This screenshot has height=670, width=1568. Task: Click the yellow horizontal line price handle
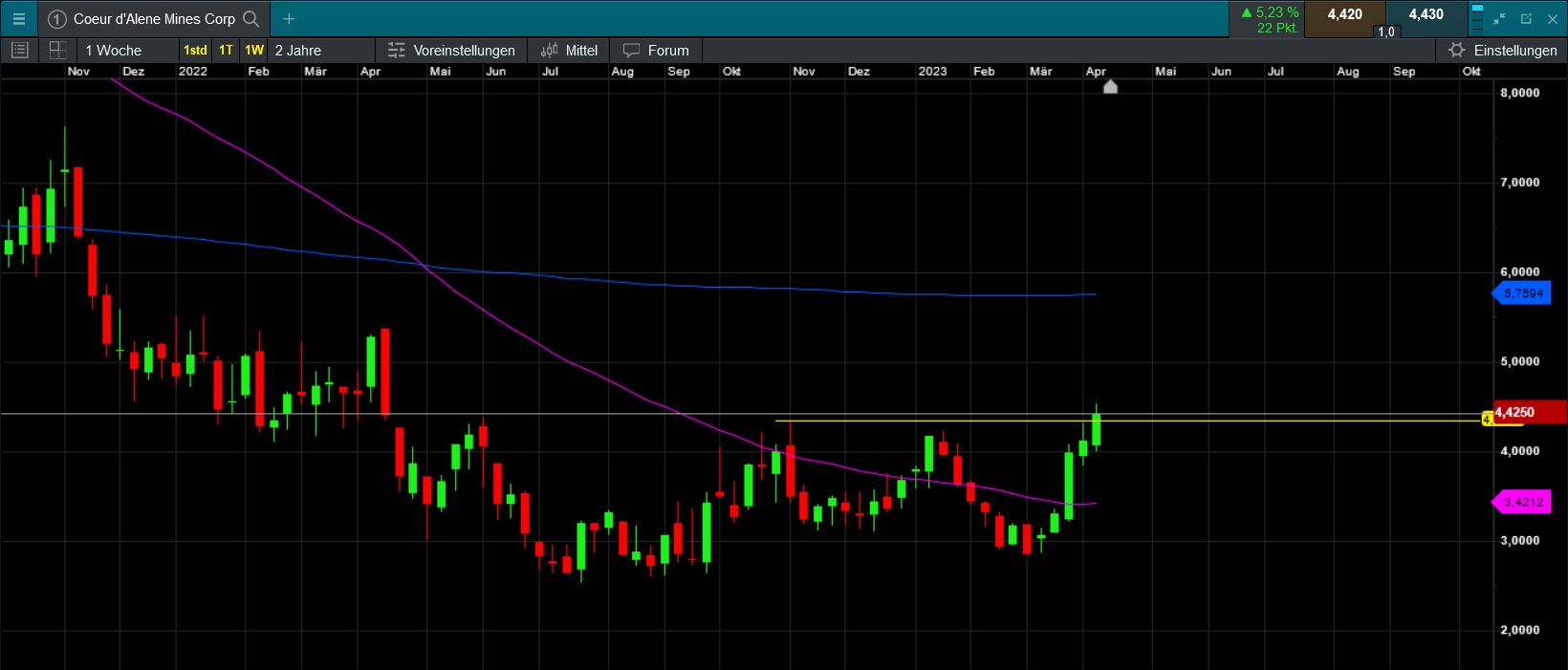pos(1487,420)
